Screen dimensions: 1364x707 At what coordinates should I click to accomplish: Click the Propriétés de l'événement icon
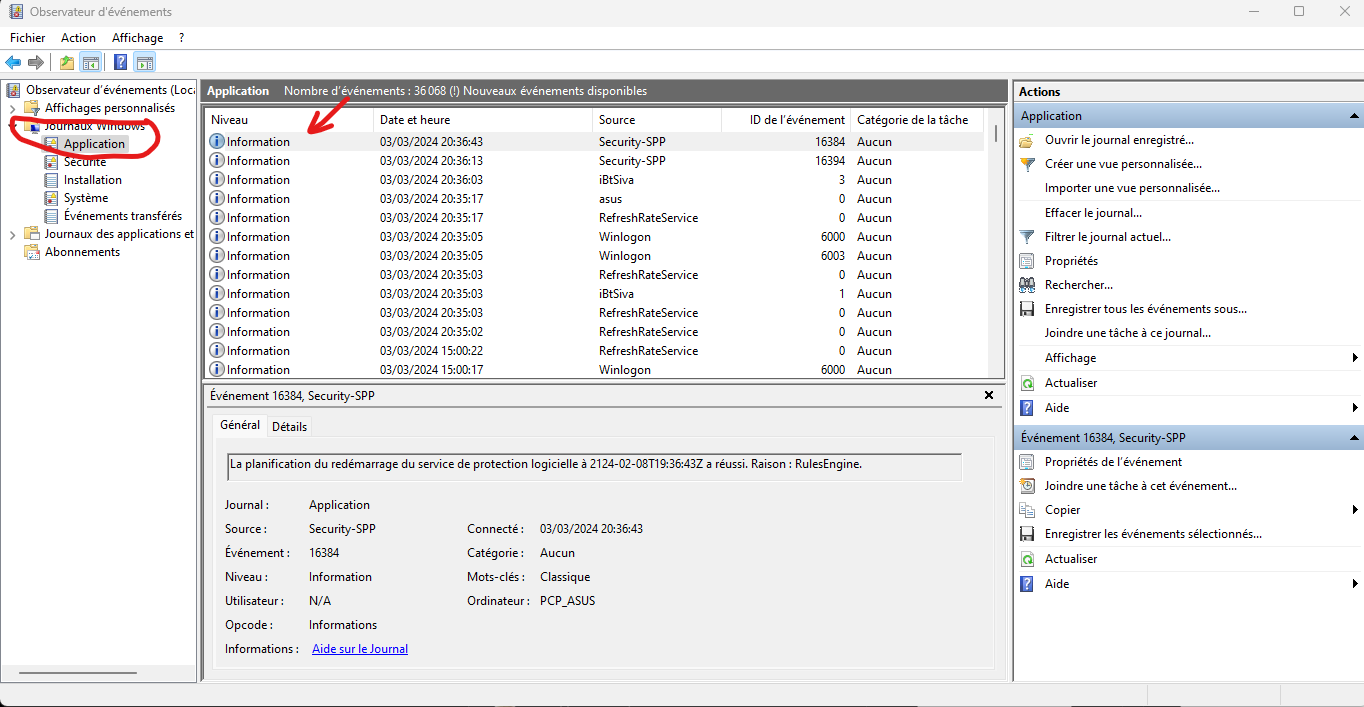1027,462
